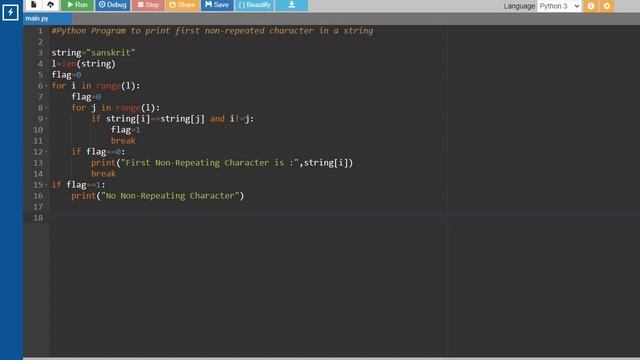The image size is (640, 360).
Task: Save the project with the Save button
Action: 217,5
